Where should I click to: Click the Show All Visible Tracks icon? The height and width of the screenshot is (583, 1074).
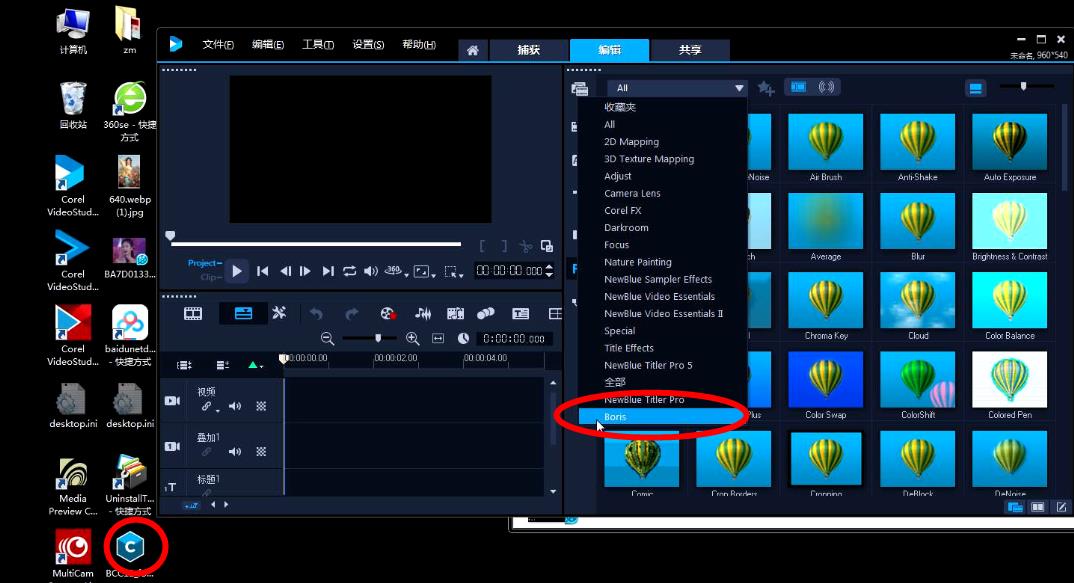184,365
